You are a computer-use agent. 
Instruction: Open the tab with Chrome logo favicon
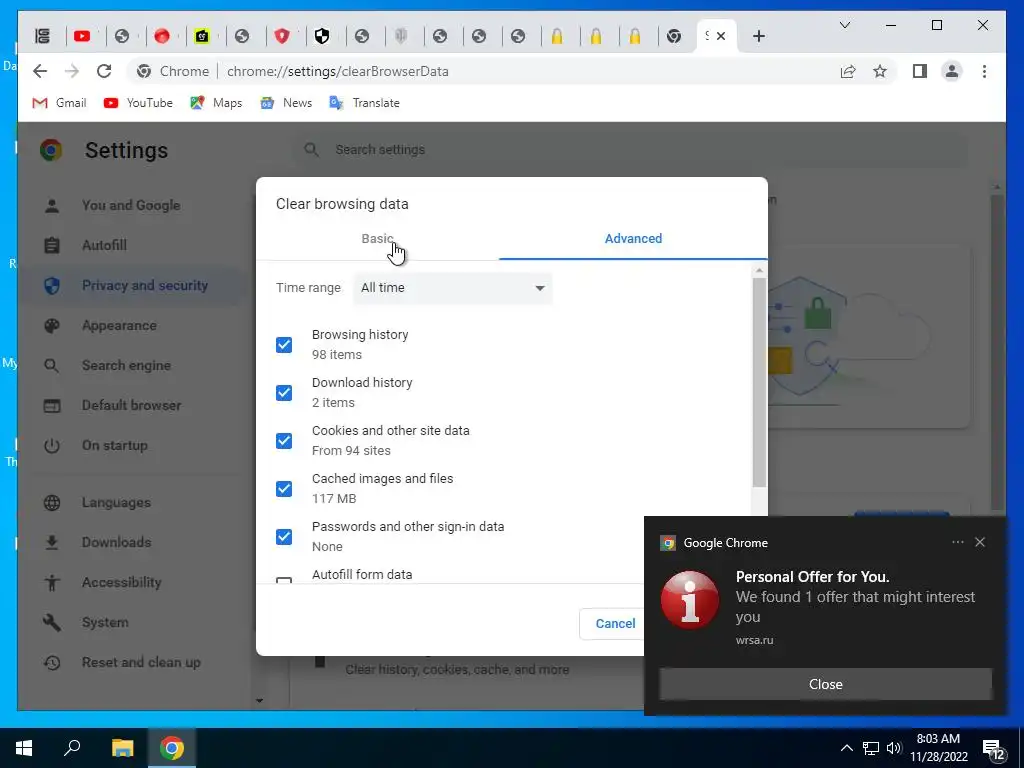[x=674, y=37]
